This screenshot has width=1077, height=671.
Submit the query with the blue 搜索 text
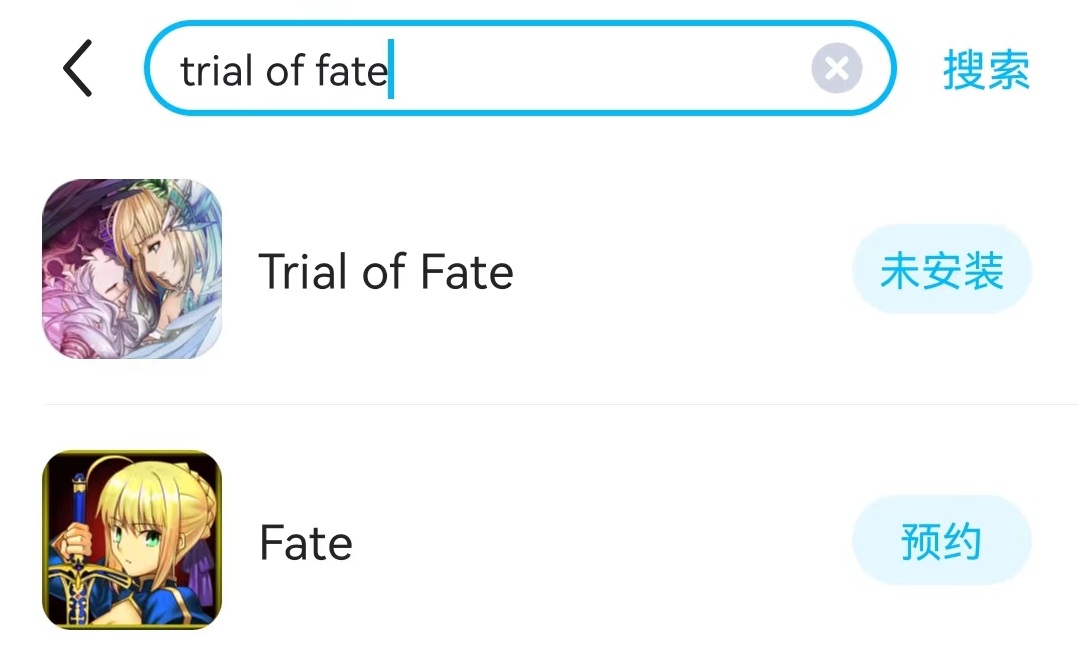(986, 69)
